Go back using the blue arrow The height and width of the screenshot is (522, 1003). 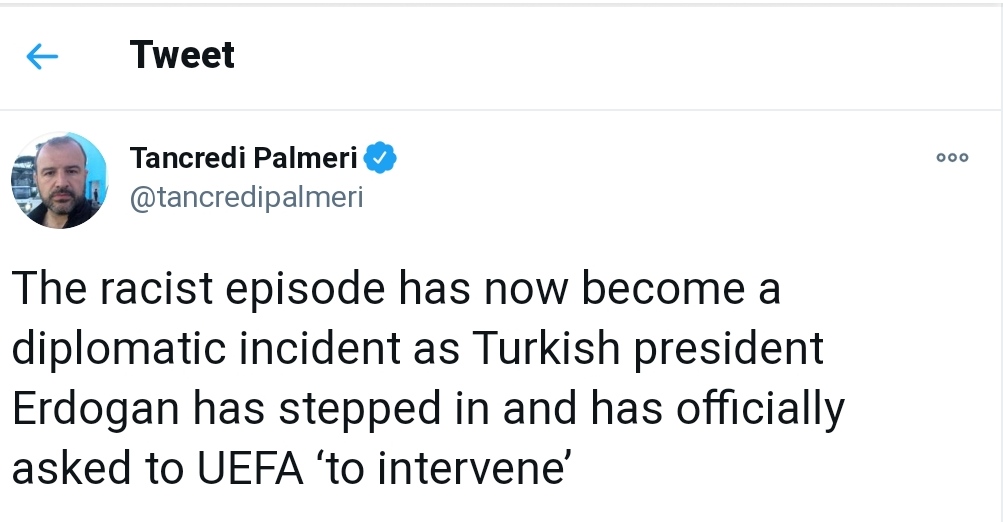(42, 56)
